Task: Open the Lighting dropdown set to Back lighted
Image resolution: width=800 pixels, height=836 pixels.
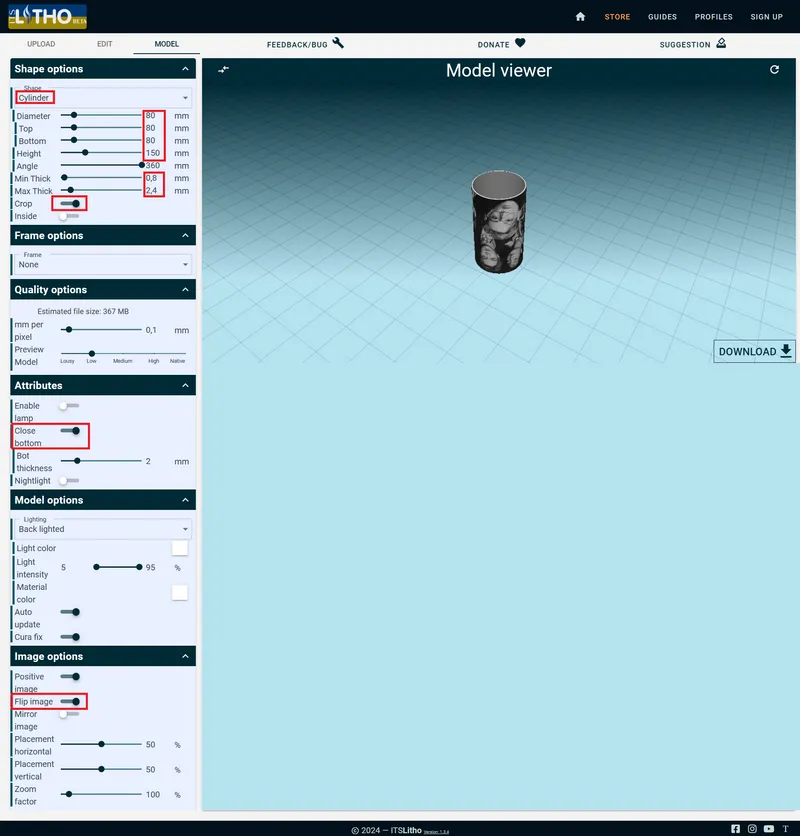Action: tap(102, 529)
